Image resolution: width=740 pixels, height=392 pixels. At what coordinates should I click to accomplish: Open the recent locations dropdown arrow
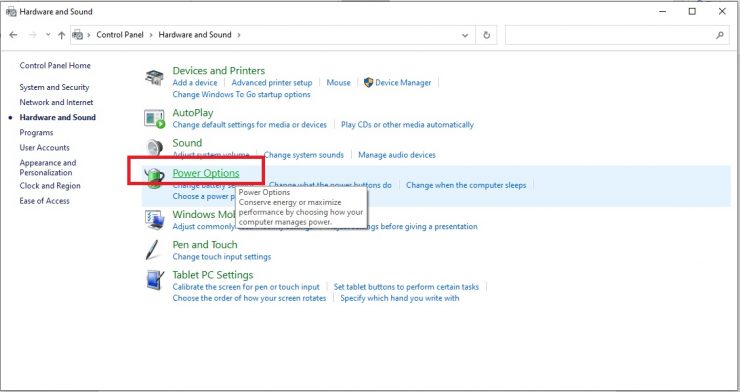point(48,35)
